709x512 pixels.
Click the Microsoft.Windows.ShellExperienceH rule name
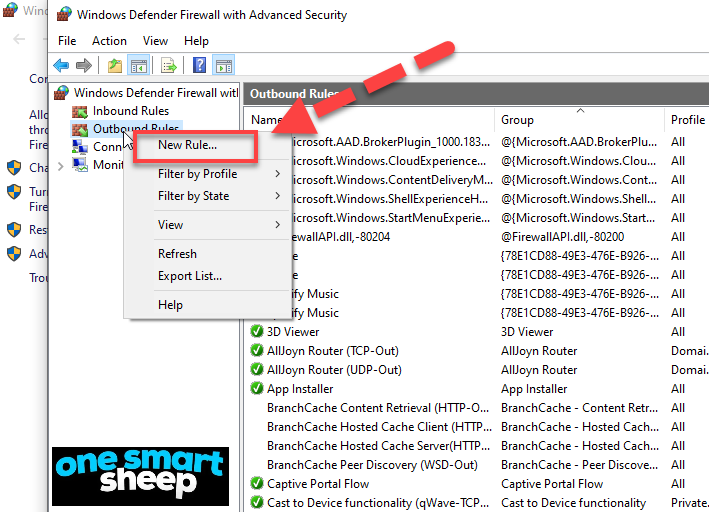tap(390, 199)
